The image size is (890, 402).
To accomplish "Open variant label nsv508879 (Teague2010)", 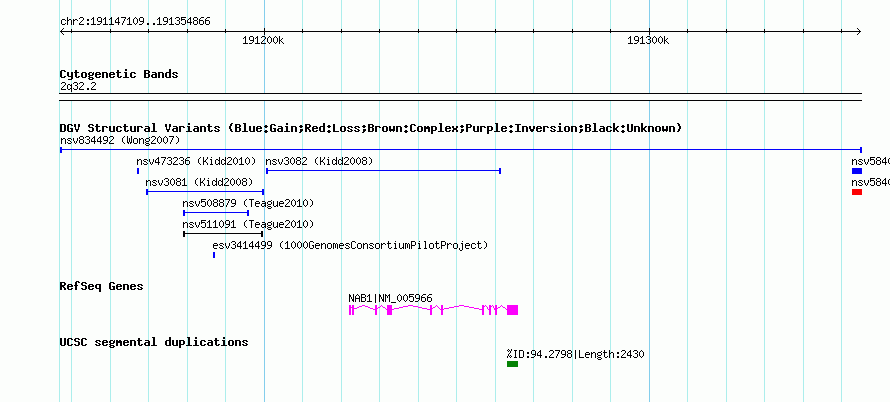I will [x=248, y=203].
